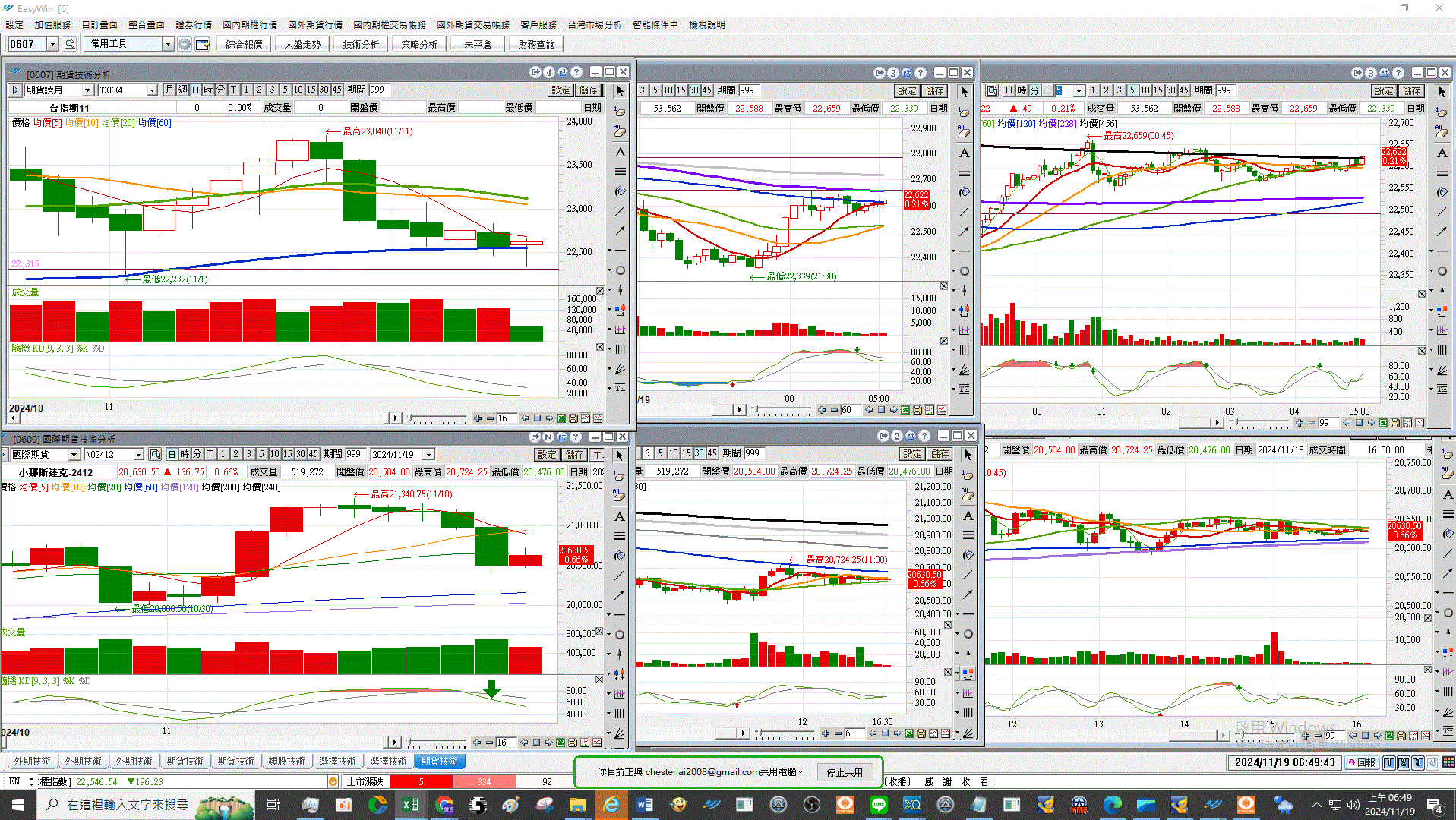1456x820 pixels.
Task: Toggle daily '日' period in [0607] chart
Action: 195,90
